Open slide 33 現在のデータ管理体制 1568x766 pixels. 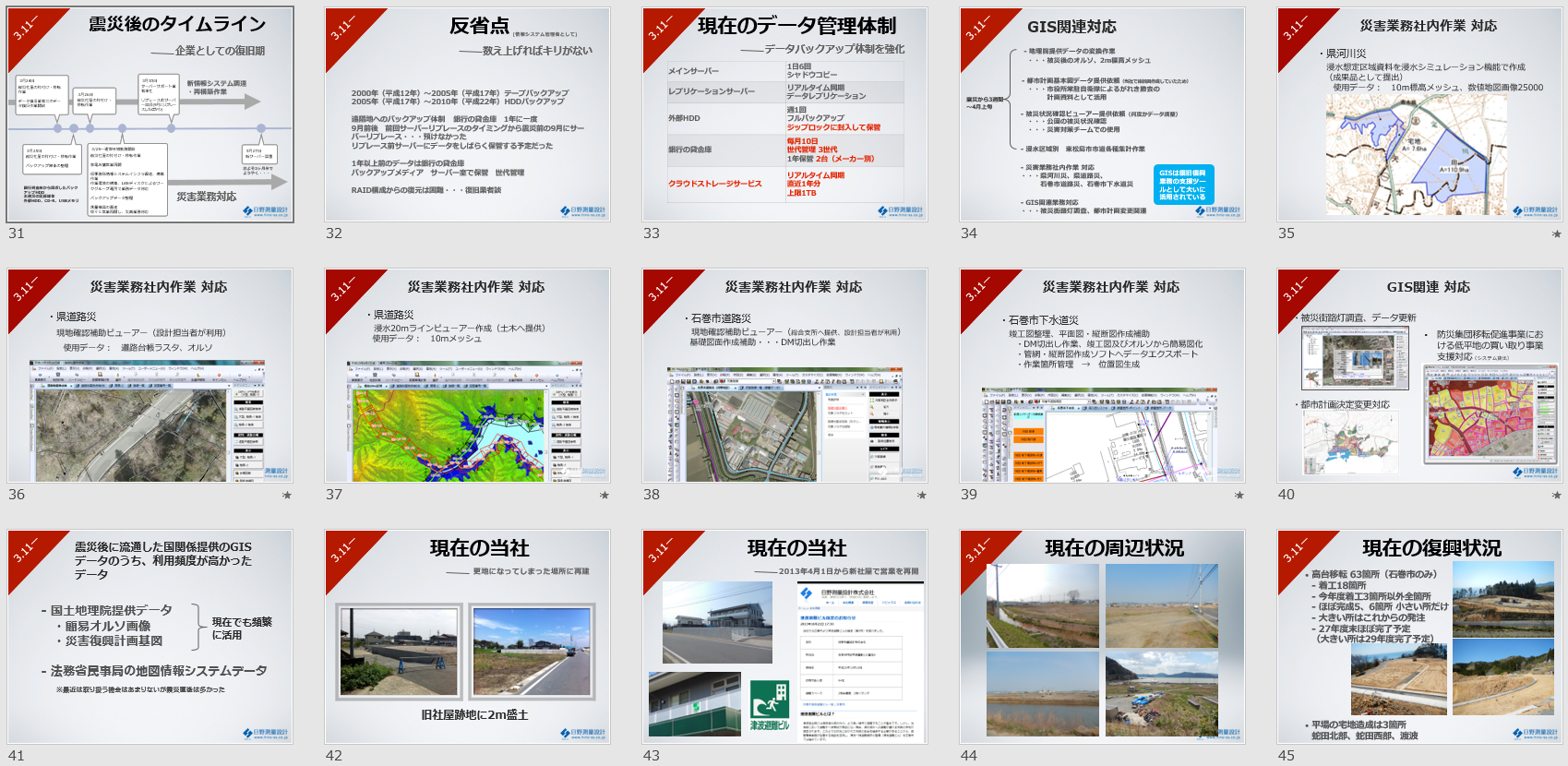click(x=785, y=115)
